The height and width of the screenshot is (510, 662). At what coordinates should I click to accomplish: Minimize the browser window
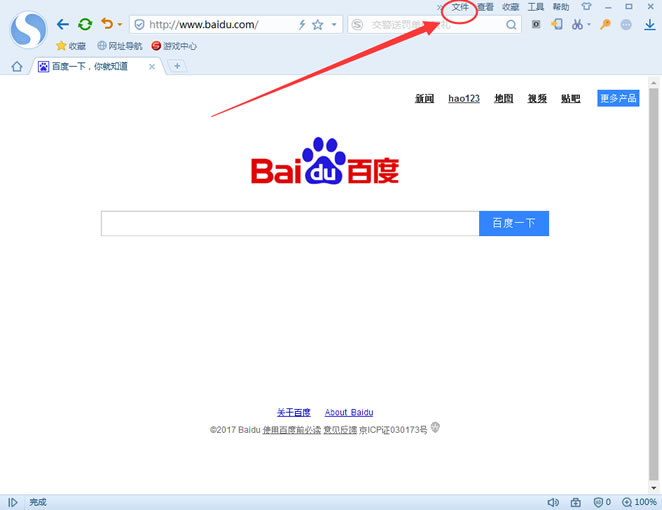tap(608, 7)
